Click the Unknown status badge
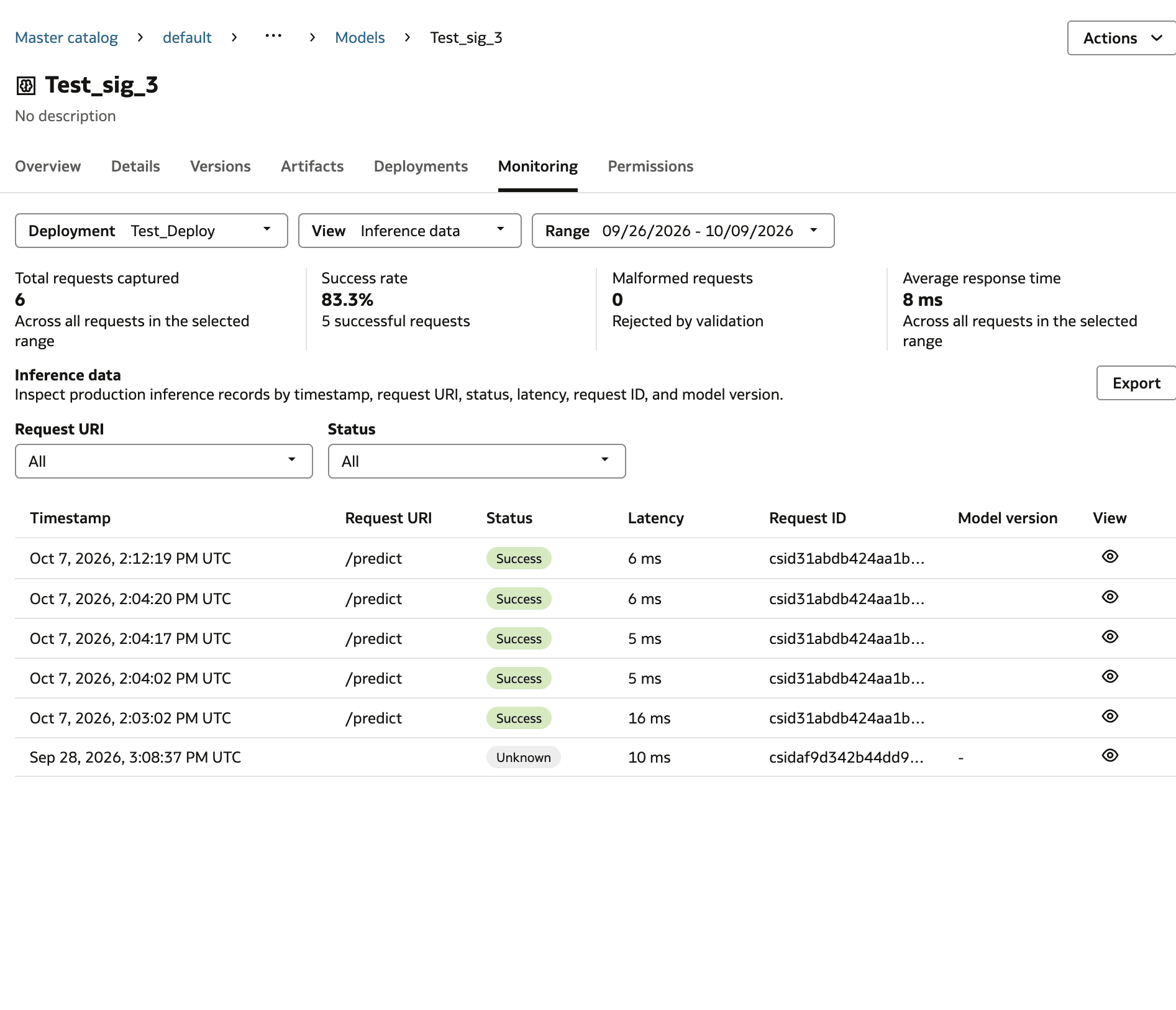The image size is (1176, 1010). 523,757
